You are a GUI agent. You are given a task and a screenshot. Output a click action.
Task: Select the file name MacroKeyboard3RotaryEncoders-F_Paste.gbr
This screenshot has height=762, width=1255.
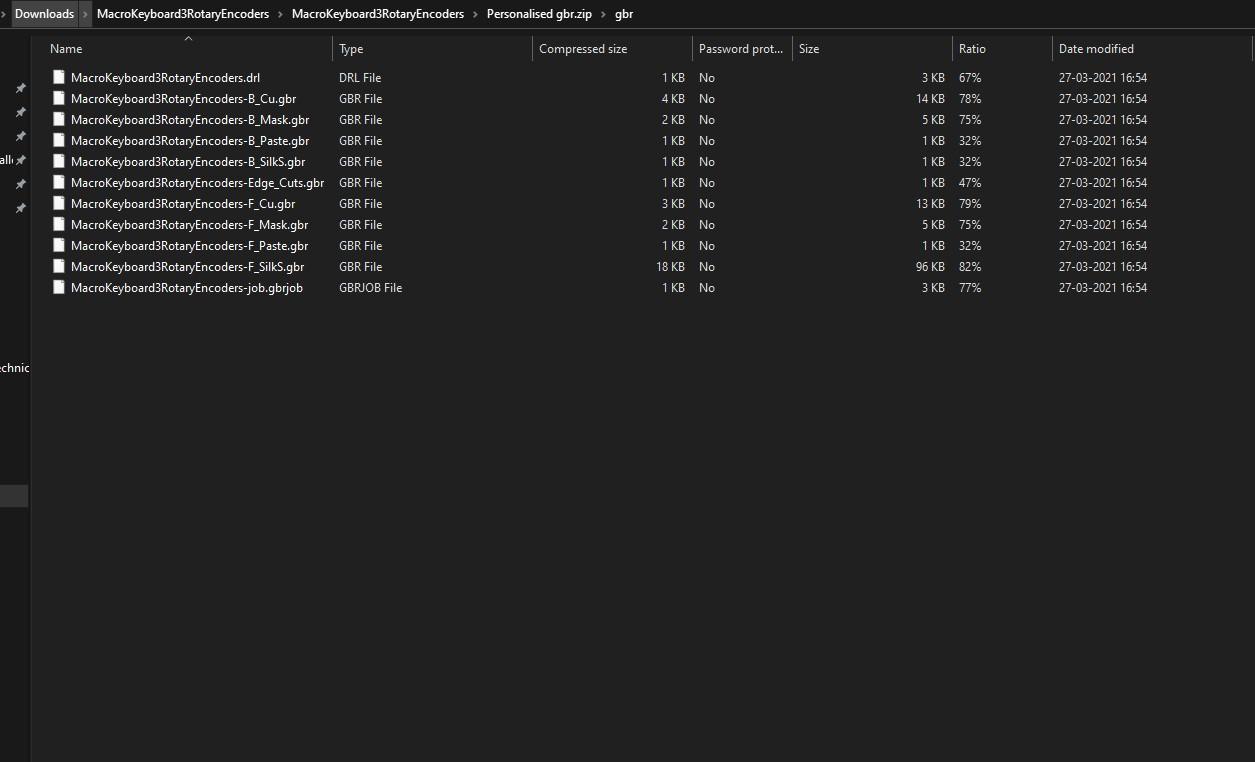point(189,245)
